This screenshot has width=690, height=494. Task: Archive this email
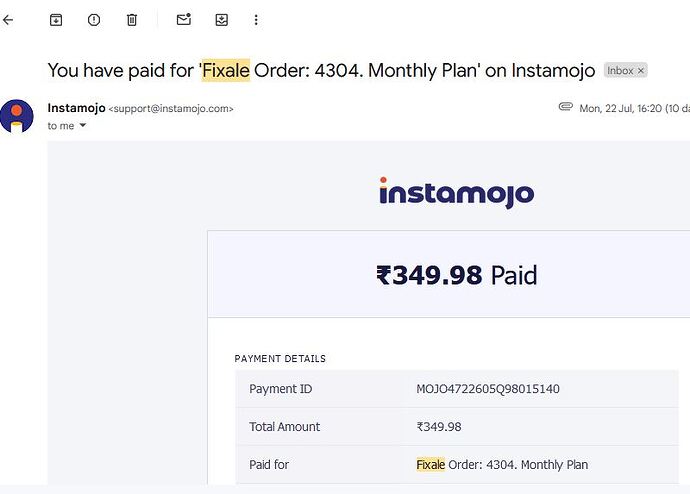56,20
